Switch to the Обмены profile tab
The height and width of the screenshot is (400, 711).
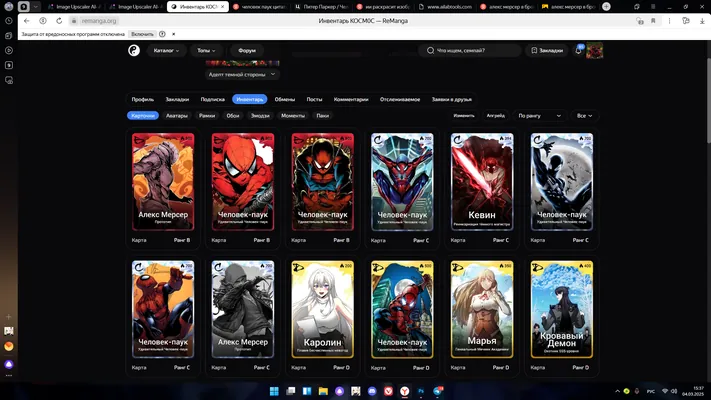point(284,99)
